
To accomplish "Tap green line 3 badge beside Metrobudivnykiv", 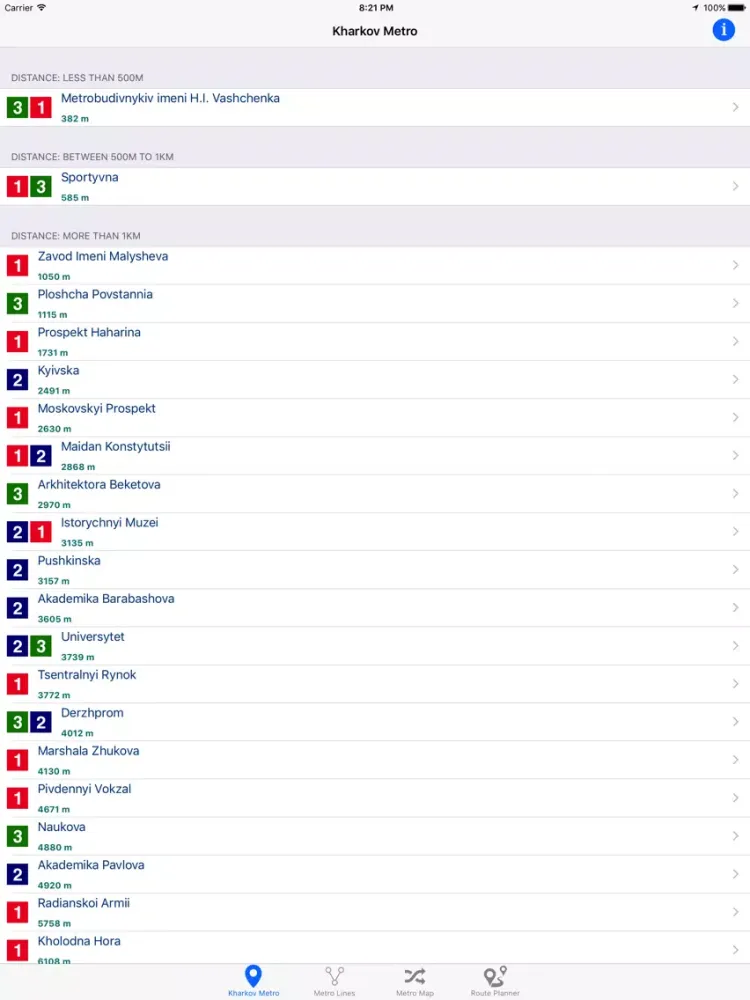I will (x=17, y=108).
